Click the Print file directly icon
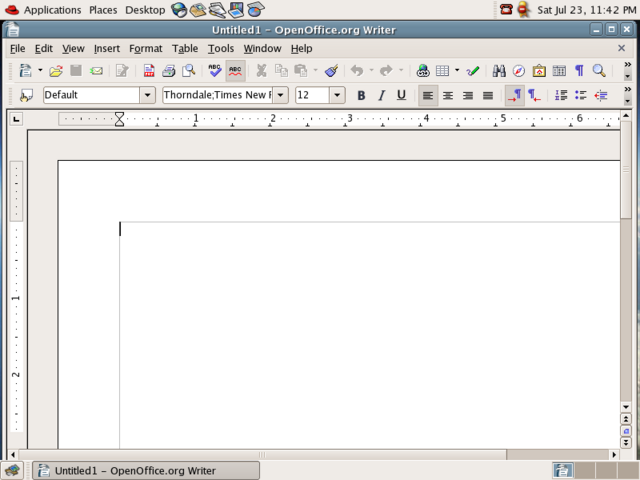640x480 pixels. pyautogui.click(x=169, y=71)
